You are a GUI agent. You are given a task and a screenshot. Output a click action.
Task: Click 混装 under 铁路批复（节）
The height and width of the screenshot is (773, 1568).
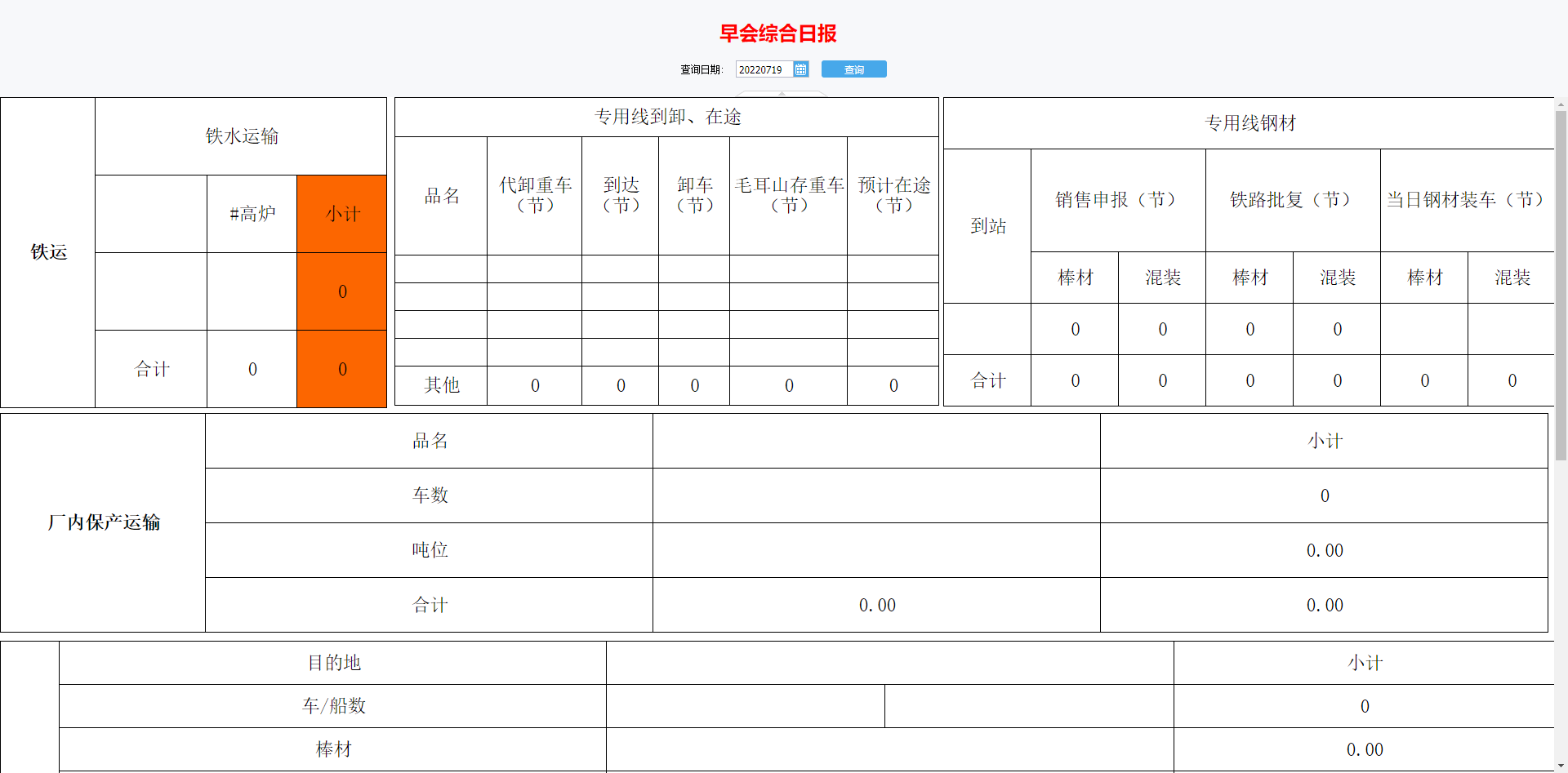coord(1337,278)
